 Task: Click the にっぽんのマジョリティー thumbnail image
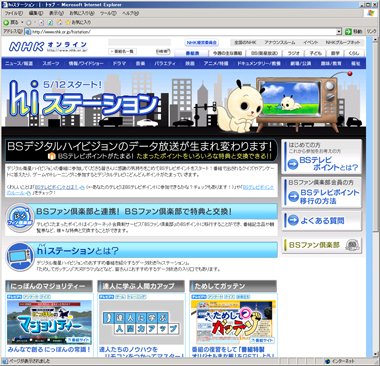coord(49,322)
